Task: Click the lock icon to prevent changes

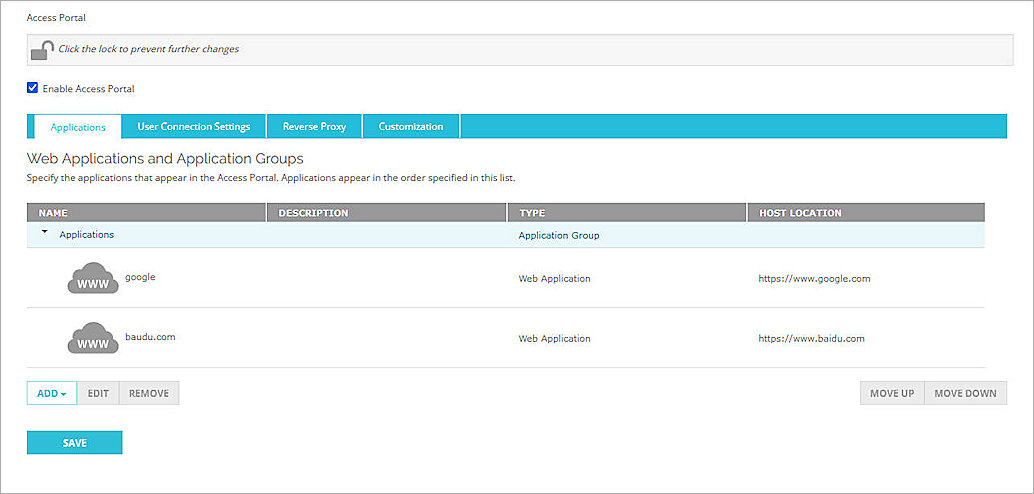Action: (x=42, y=50)
